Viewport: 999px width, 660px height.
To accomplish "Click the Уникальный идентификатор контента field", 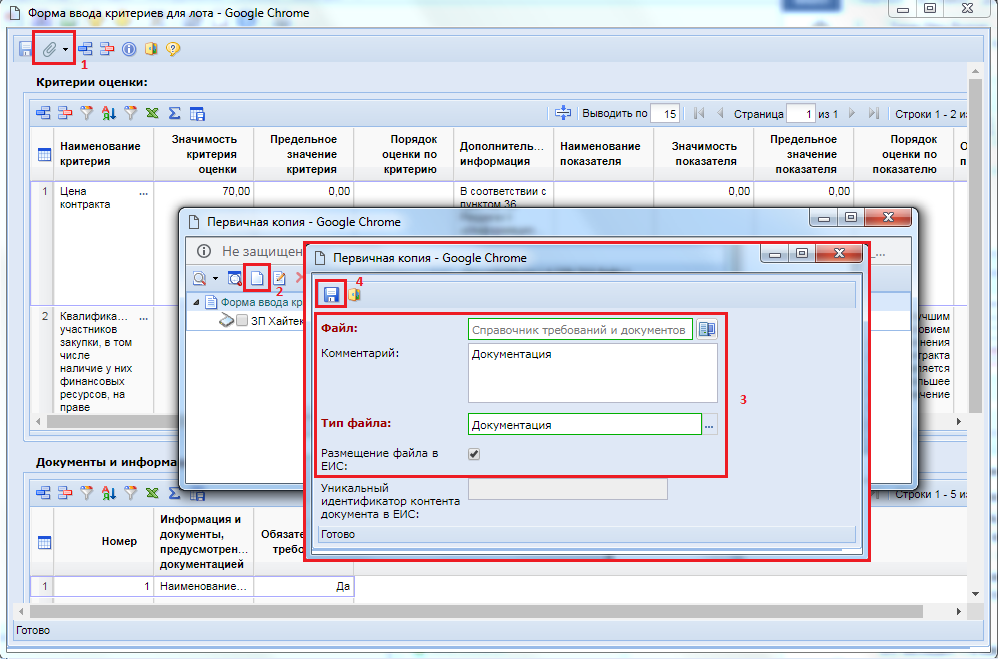I will [x=568, y=489].
